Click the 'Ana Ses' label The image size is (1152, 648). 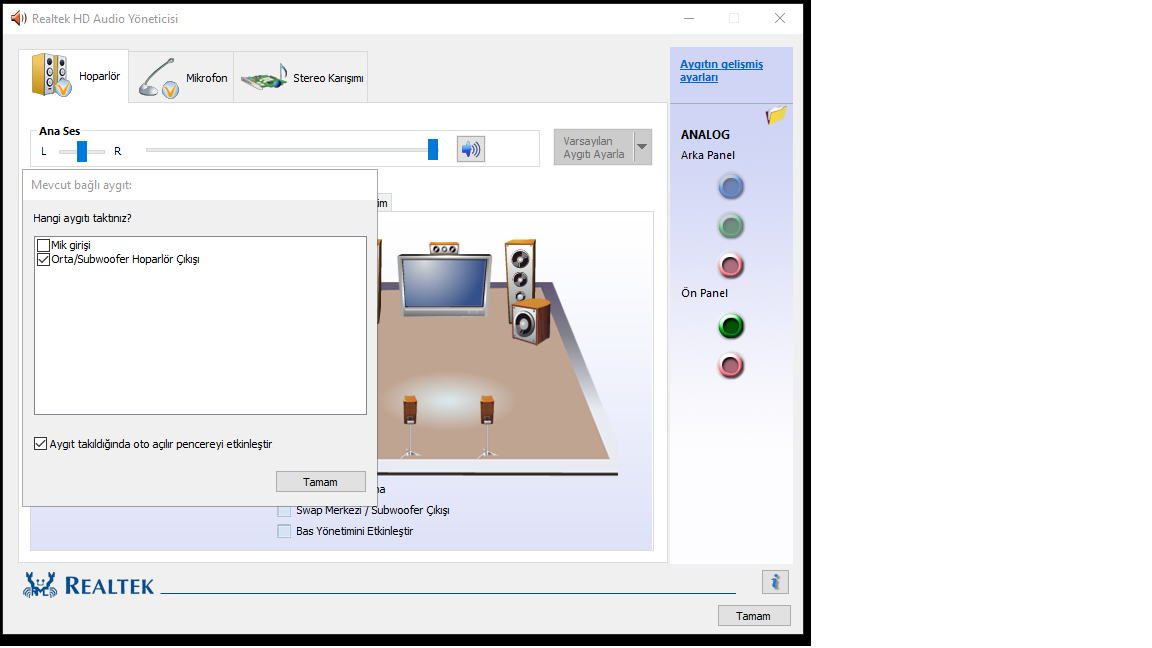pyautogui.click(x=60, y=131)
